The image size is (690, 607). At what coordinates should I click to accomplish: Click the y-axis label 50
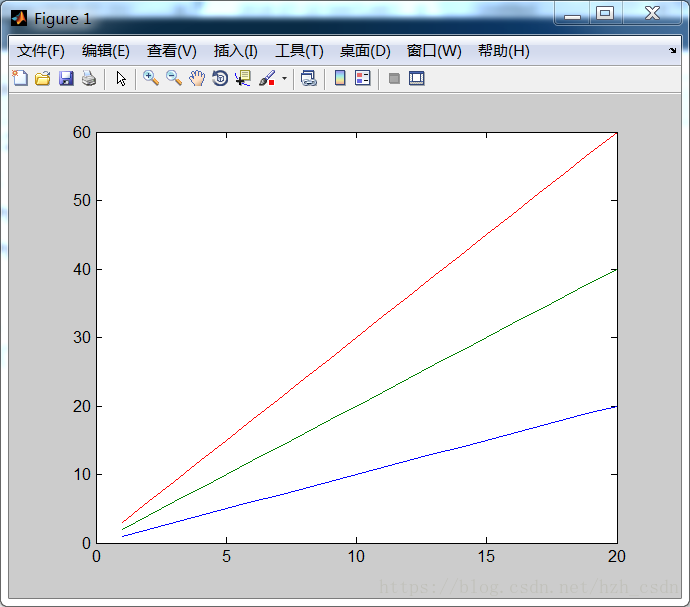(82, 201)
